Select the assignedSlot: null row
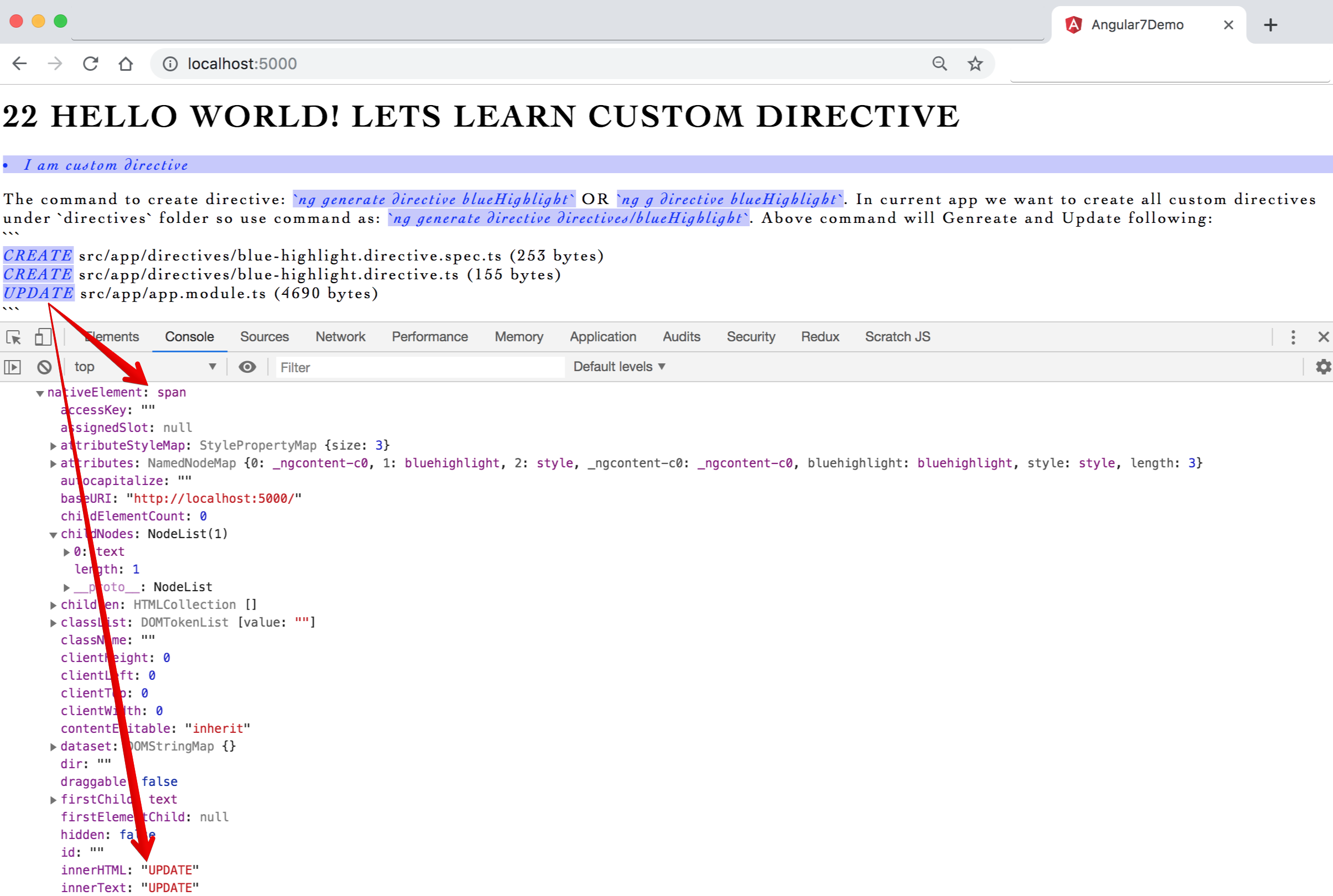Viewport: 1333px width, 896px height. (x=126, y=428)
